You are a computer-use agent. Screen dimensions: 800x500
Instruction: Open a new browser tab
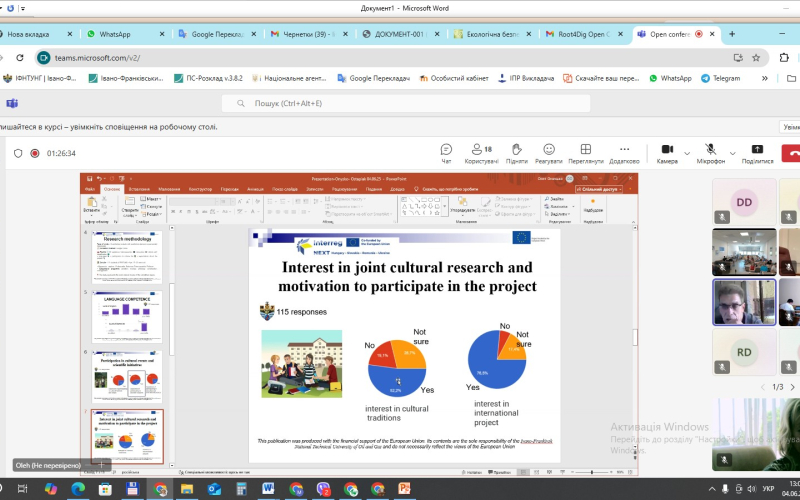coord(732,34)
